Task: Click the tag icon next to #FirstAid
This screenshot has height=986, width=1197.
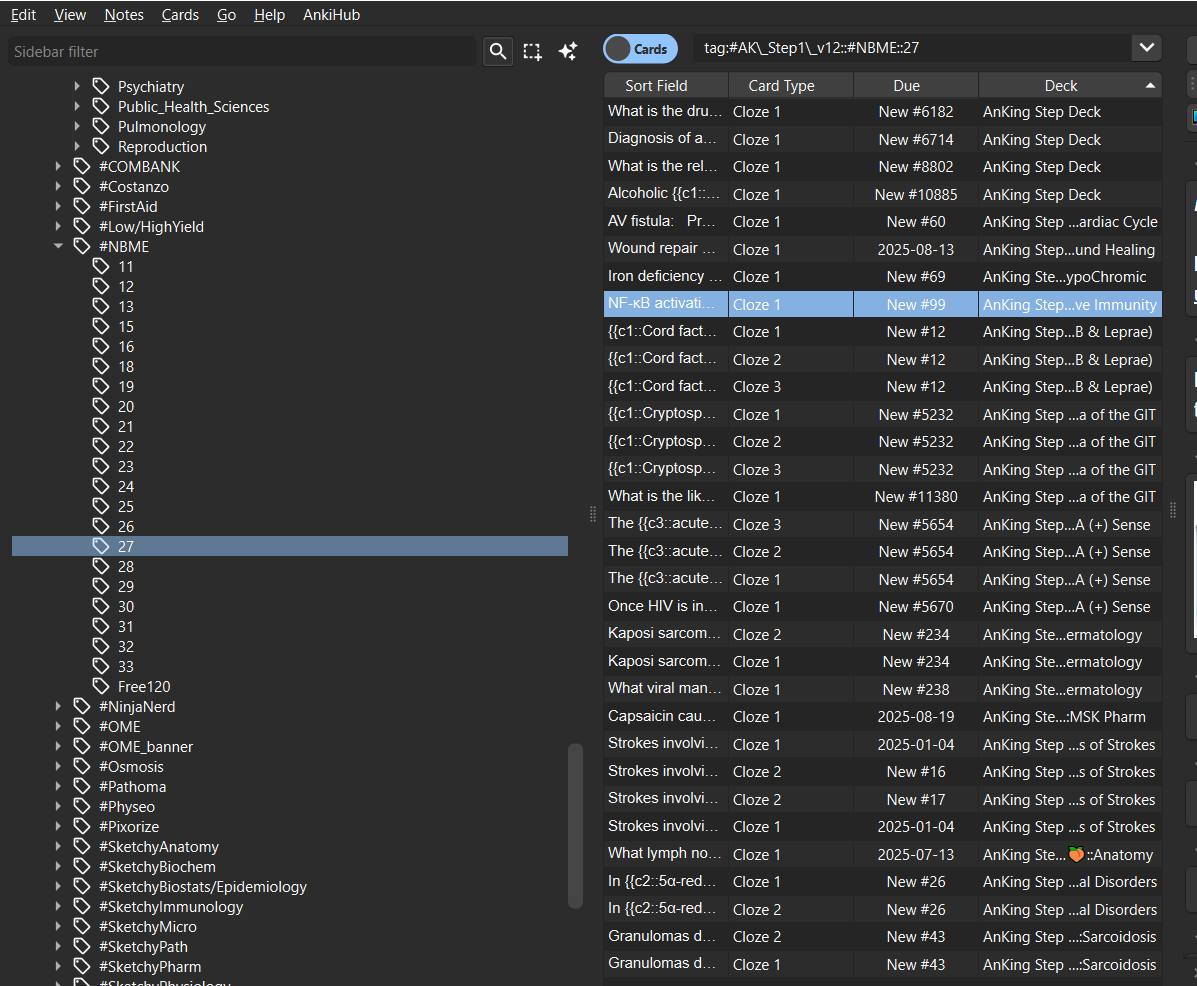Action: [x=82, y=206]
